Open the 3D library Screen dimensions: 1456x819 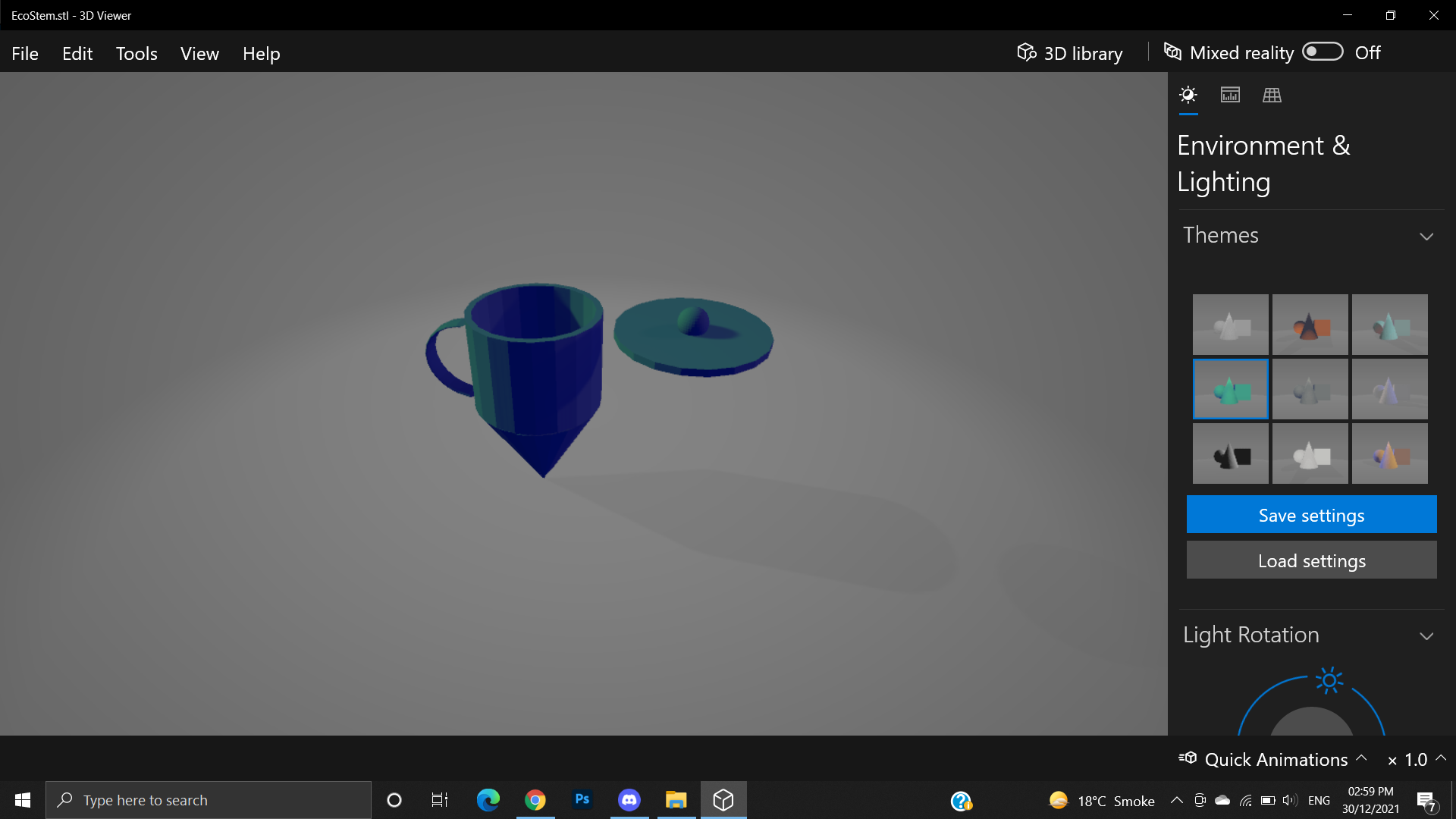tap(1070, 53)
